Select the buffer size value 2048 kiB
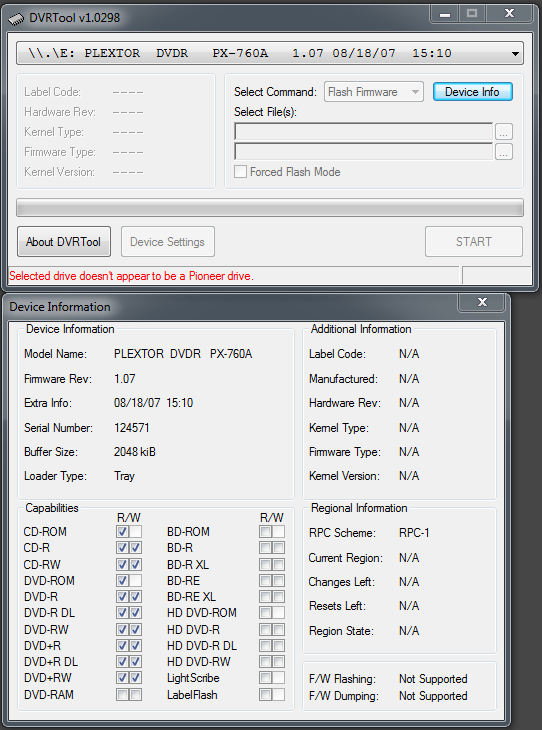Screen dimensions: 542x730 pyautogui.click(x=135, y=452)
